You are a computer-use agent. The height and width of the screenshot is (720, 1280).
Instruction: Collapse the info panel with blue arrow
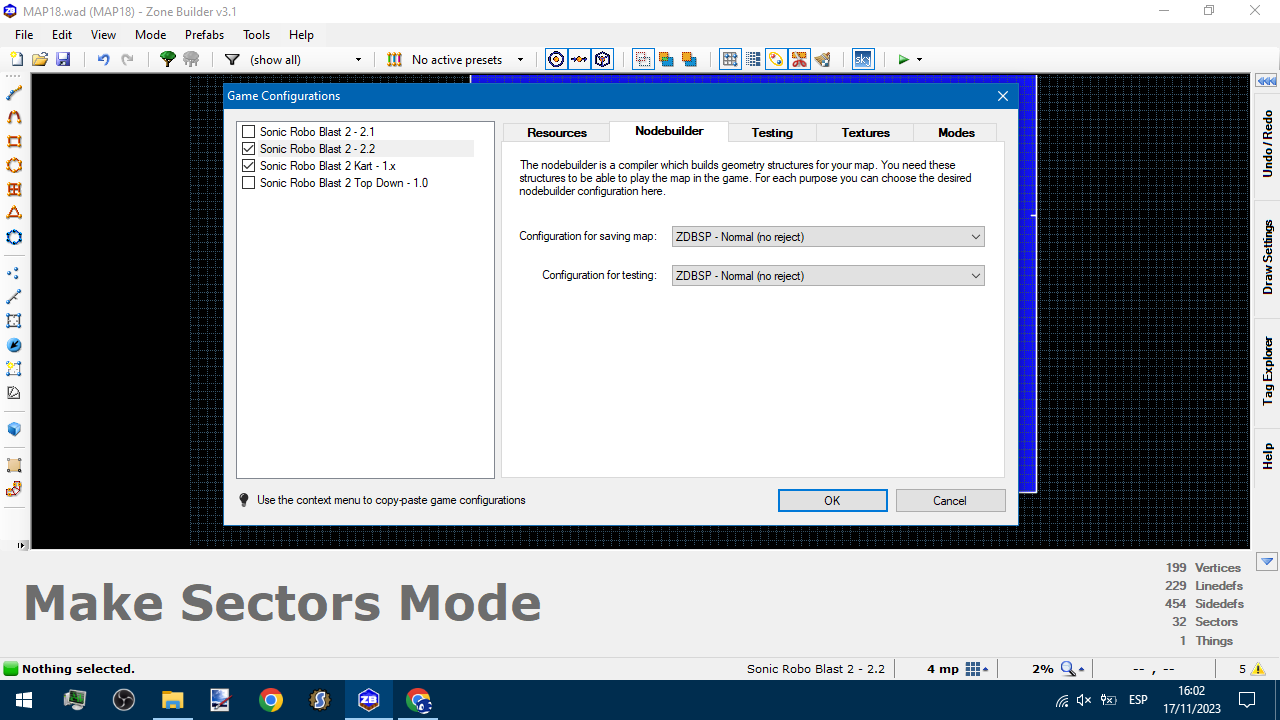1267,562
